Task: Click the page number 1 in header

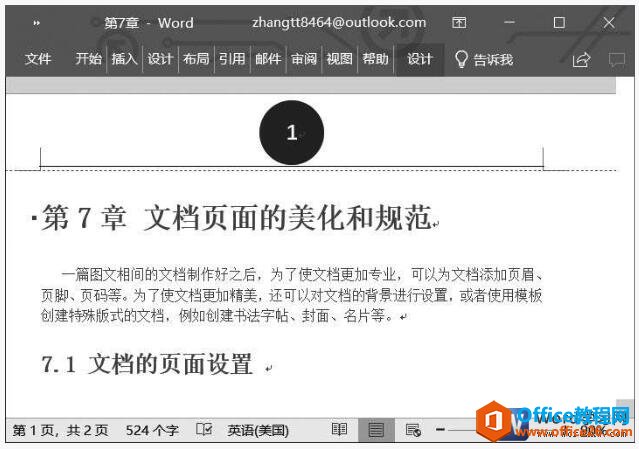Action: coord(292,132)
